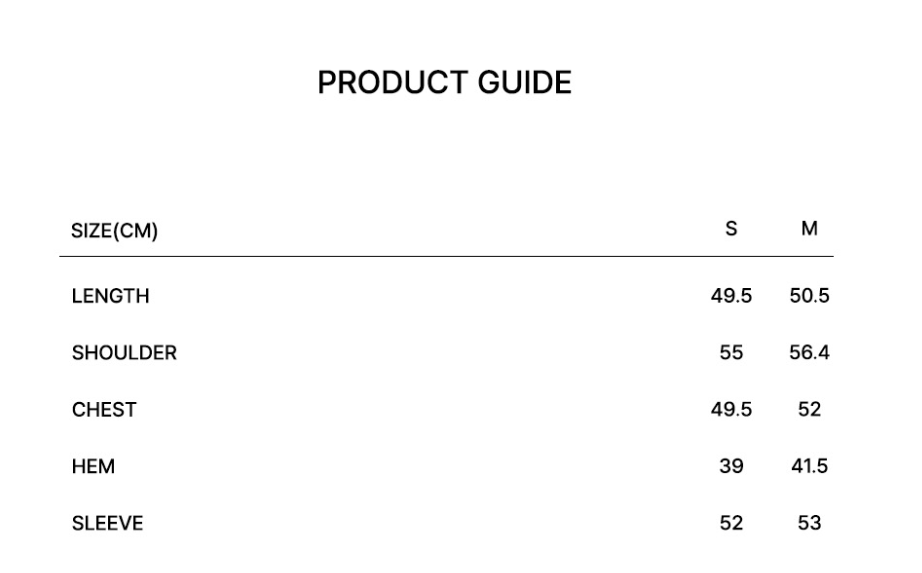Select the 56.4 shoulder value for M

click(x=809, y=353)
